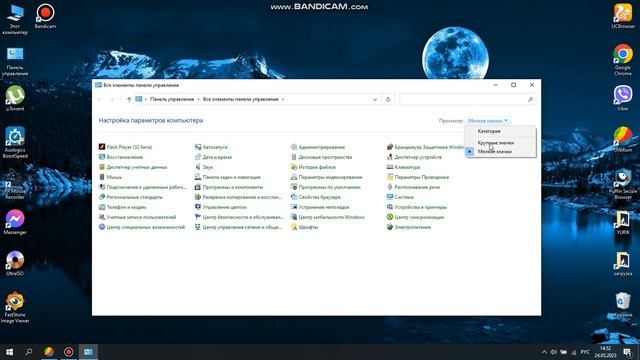Open Дата и время

coord(213,157)
